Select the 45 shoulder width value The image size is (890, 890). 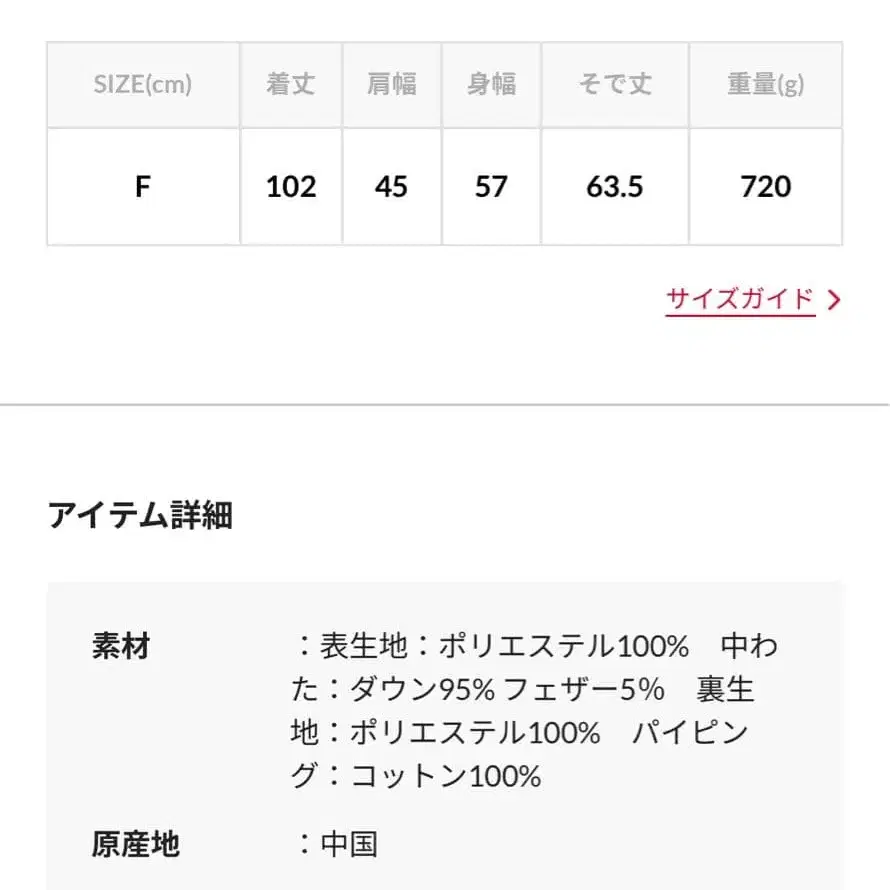pyautogui.click(x=391, y=187)
